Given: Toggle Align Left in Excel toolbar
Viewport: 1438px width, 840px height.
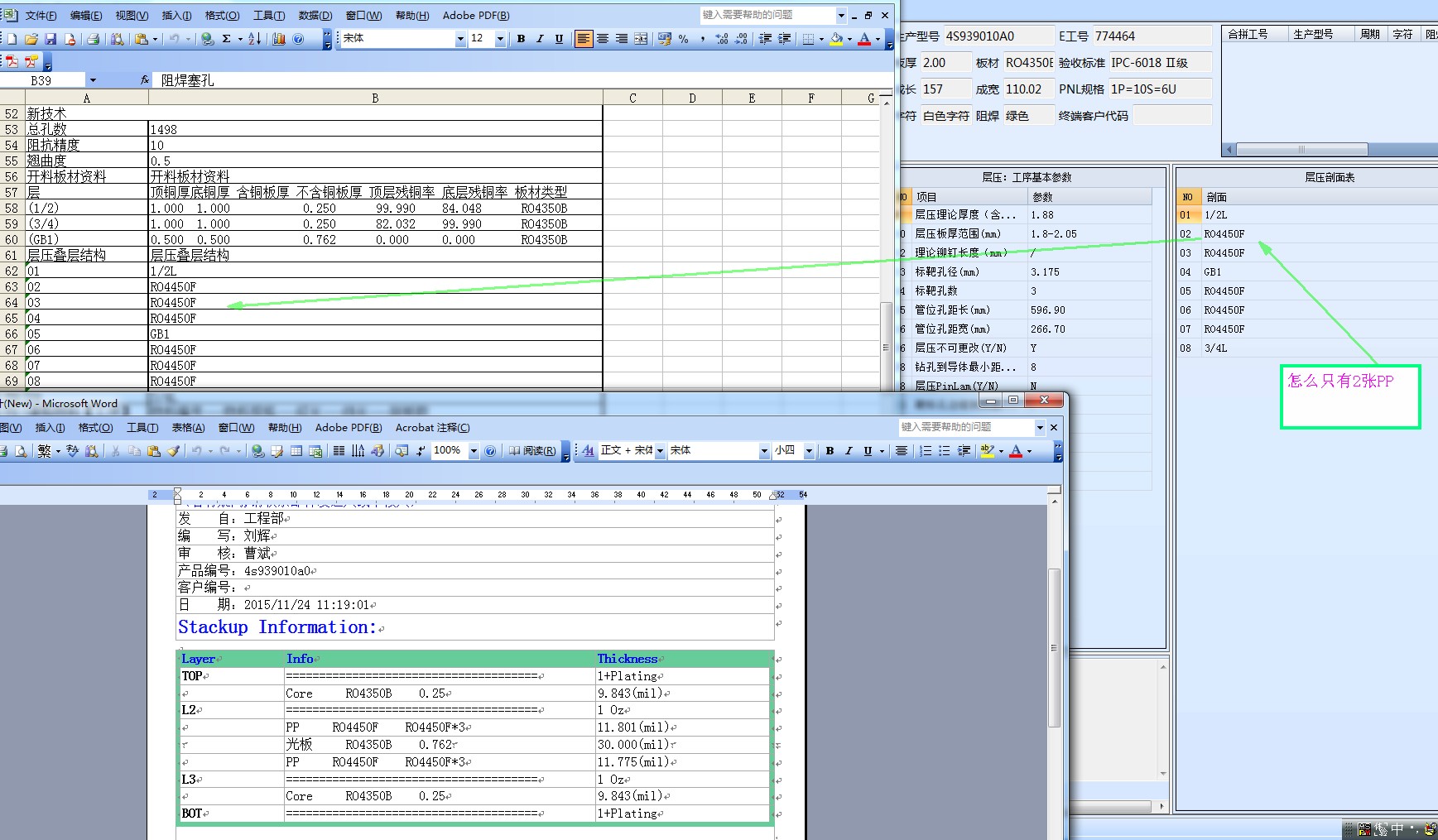Looking at the screenshot, I should pos(584,39).
